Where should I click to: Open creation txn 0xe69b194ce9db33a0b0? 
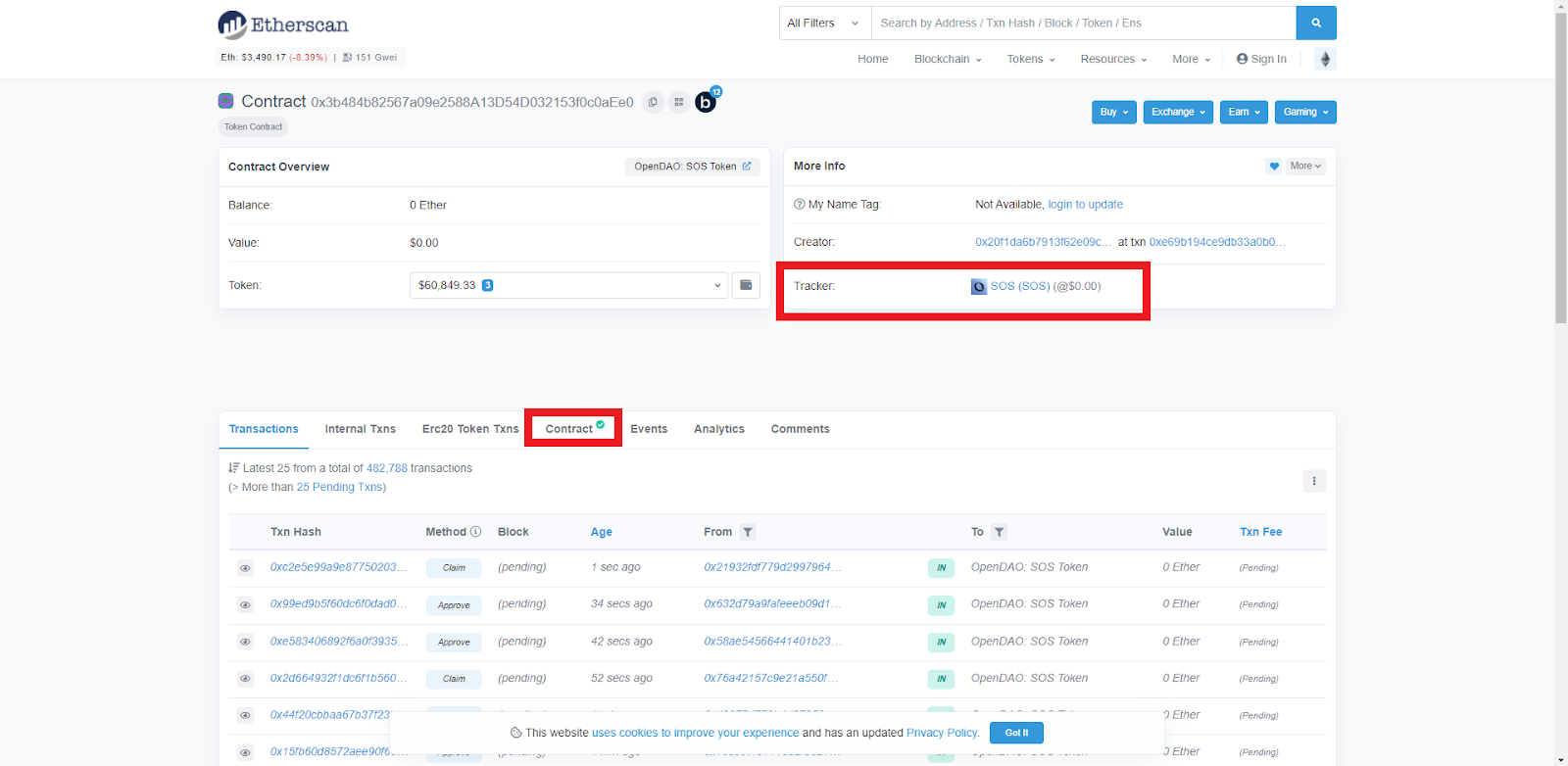[1217, 242]
